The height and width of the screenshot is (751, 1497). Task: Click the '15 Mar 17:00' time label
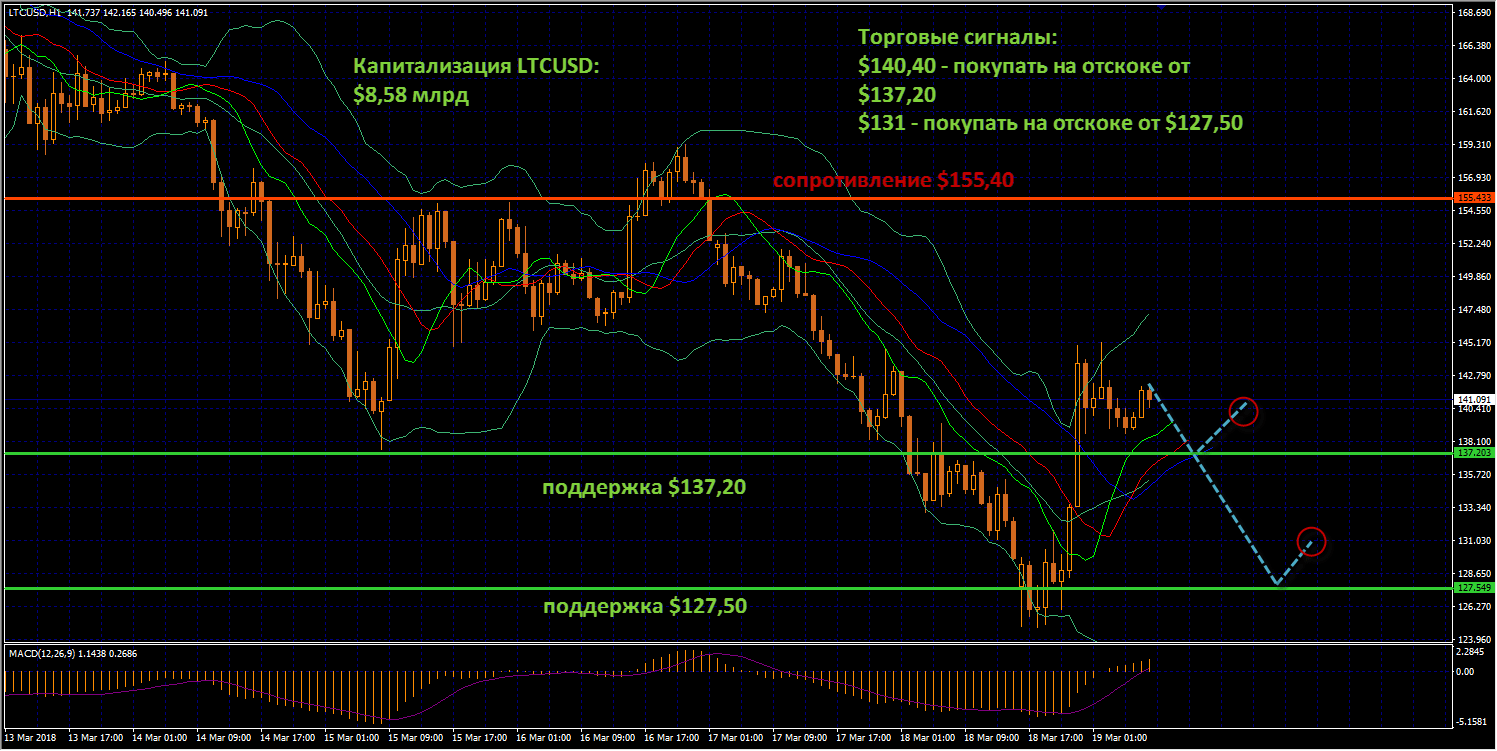(x=479, y=737)
